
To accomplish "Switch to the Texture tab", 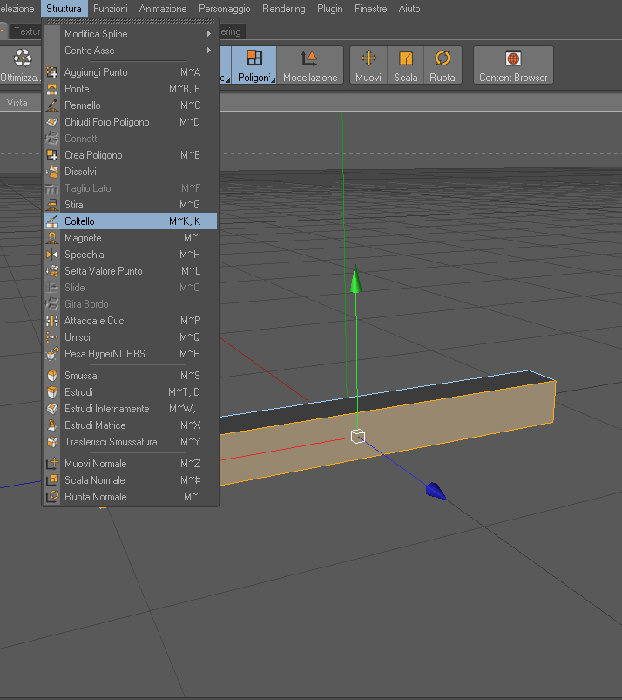I will [x=26, y=32].
